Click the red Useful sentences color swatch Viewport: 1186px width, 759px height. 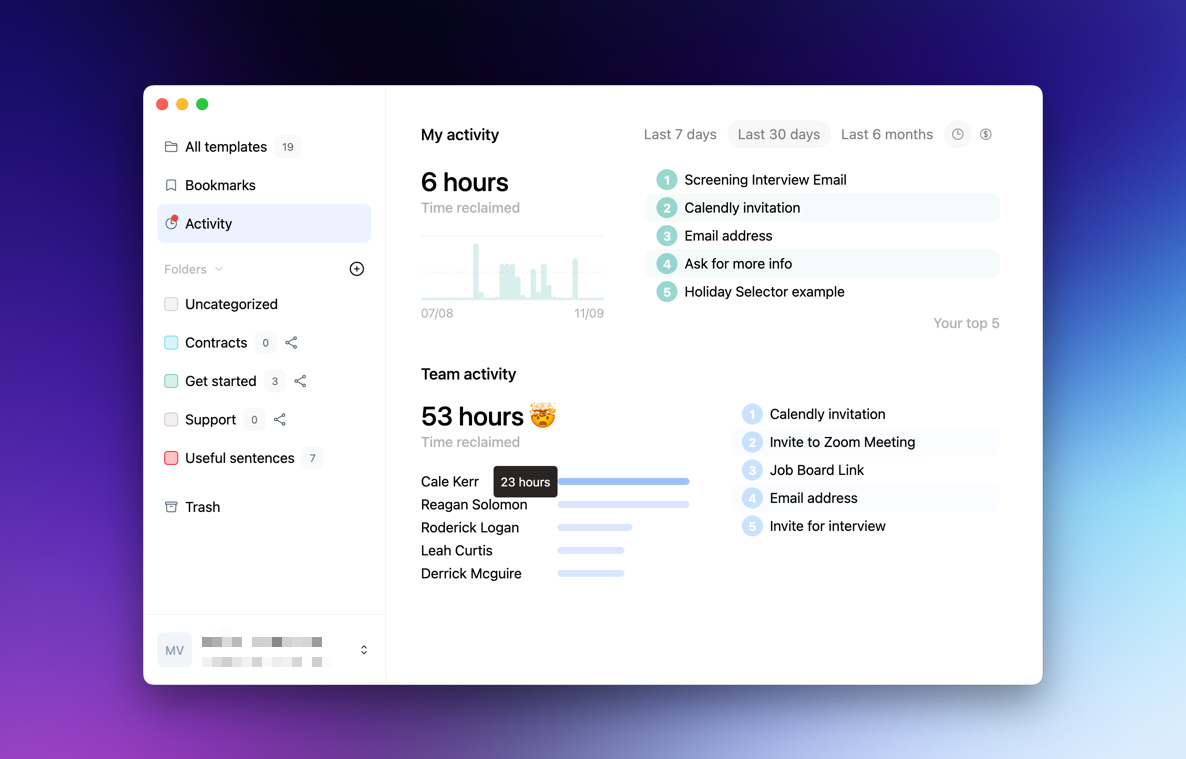[170, 458]
